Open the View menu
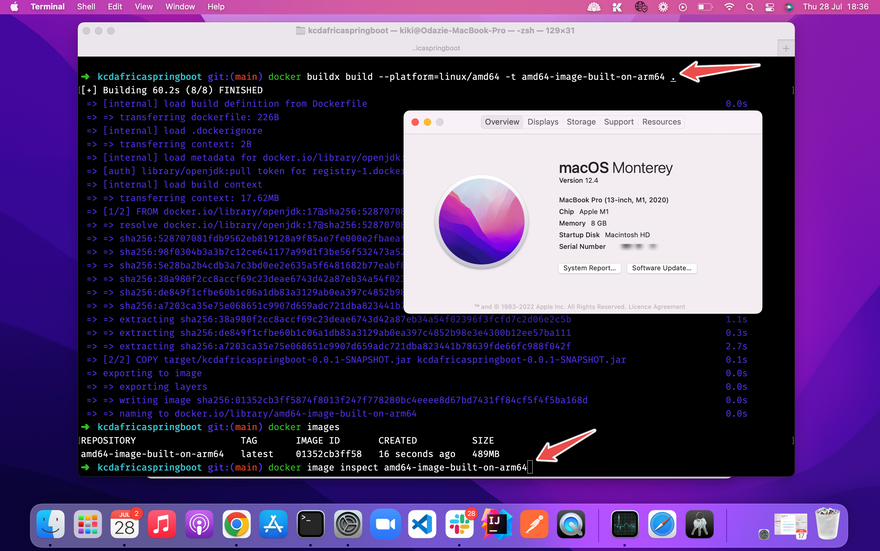The width and height of the screenshot is (880, 551). point(144,7)
